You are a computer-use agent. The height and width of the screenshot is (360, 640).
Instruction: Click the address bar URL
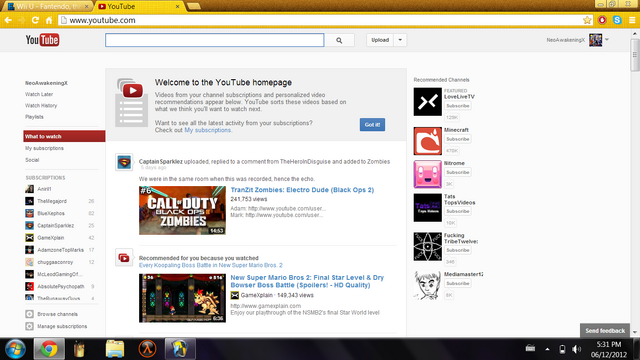click(x=102, y=20)
